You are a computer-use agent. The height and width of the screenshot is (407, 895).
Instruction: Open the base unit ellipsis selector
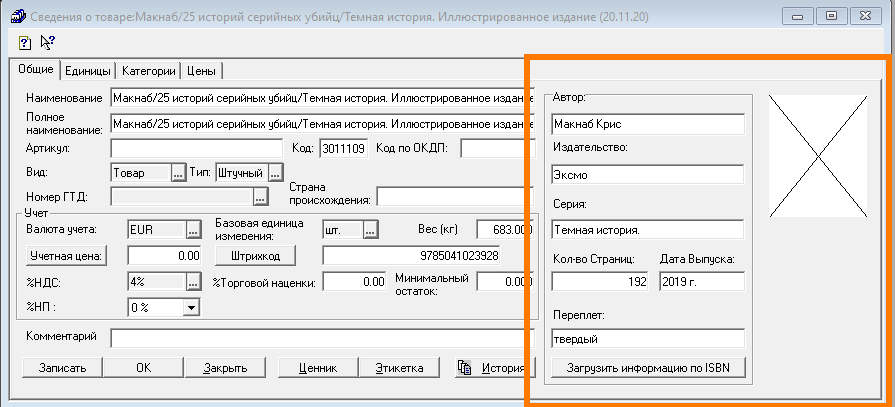pyautogui.click(x=369, y=229)
